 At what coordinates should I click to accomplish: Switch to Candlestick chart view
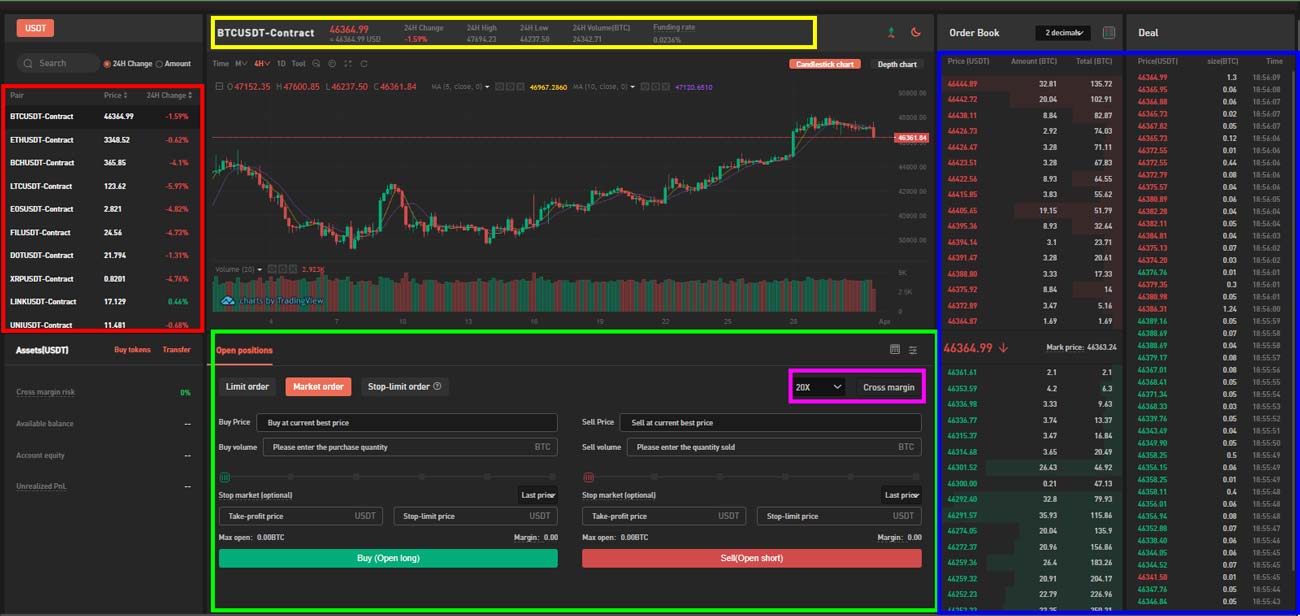[x=825, y=64]
